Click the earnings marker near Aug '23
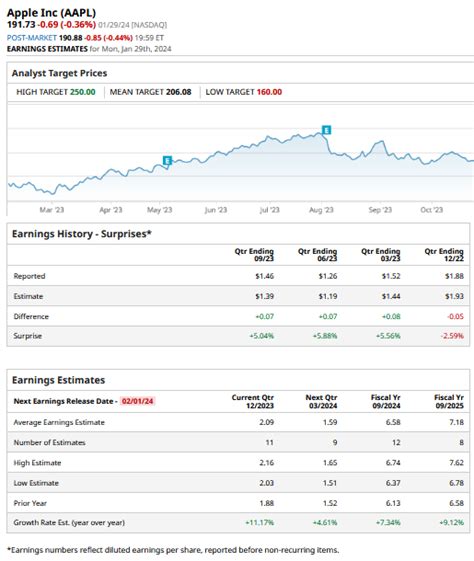The width and height of the screenshot is (474, 561). [326, 130]
